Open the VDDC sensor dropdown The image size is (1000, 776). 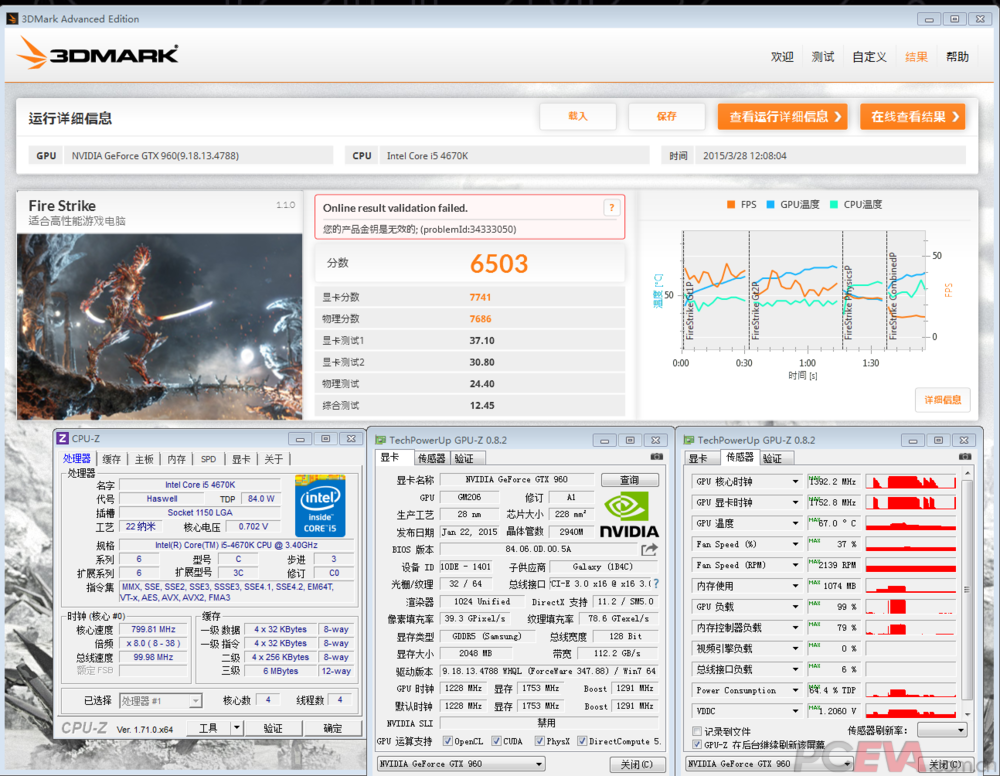click(795, 711)
